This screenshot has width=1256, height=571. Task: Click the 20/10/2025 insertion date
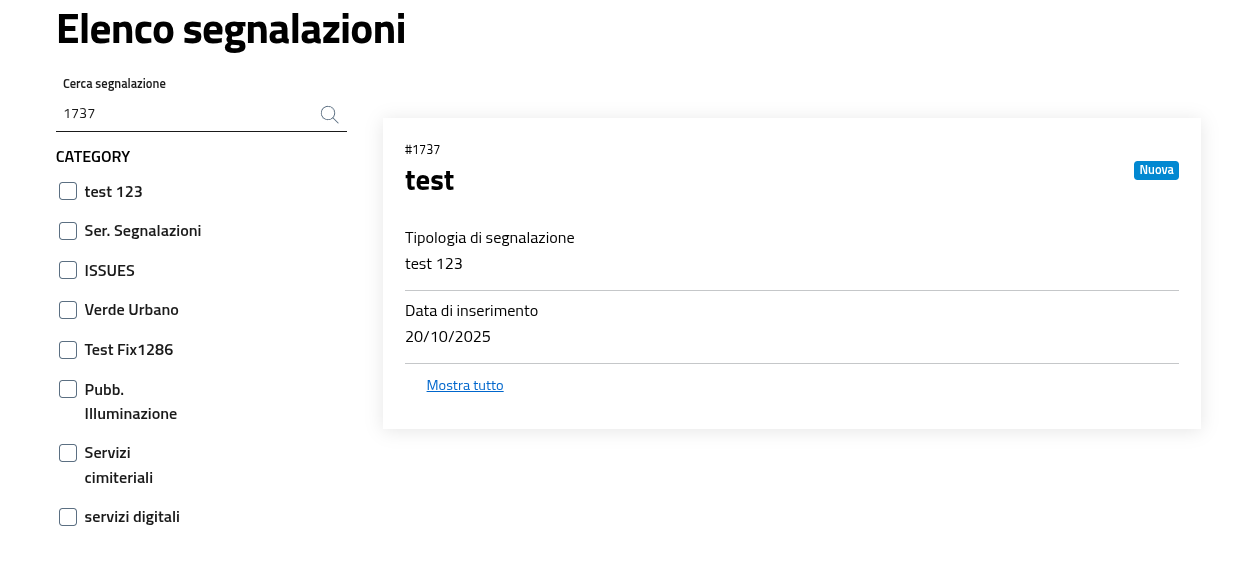[448, 336]
